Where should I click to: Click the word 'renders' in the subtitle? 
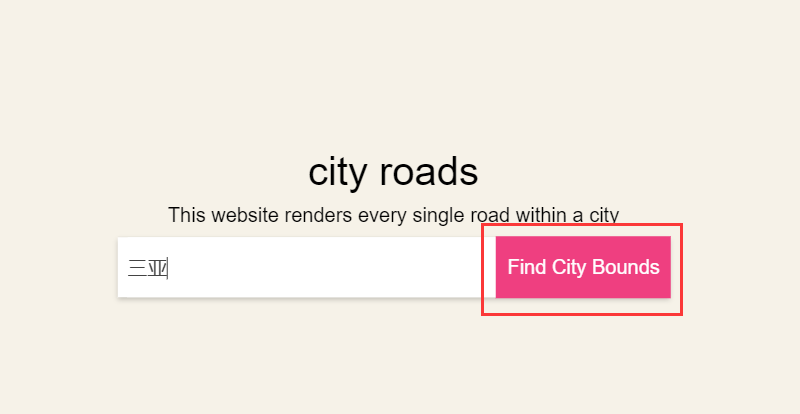tap(318, 215)
